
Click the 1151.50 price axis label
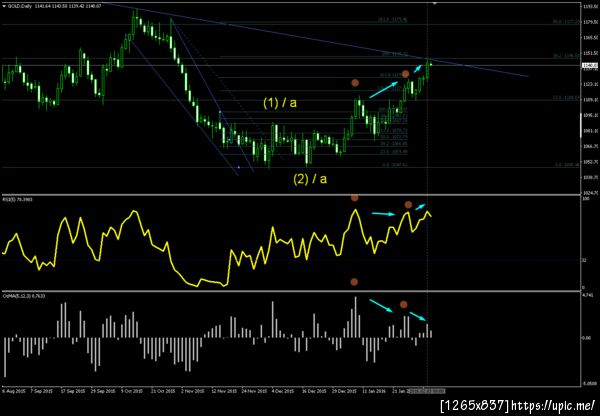[589, 53]
